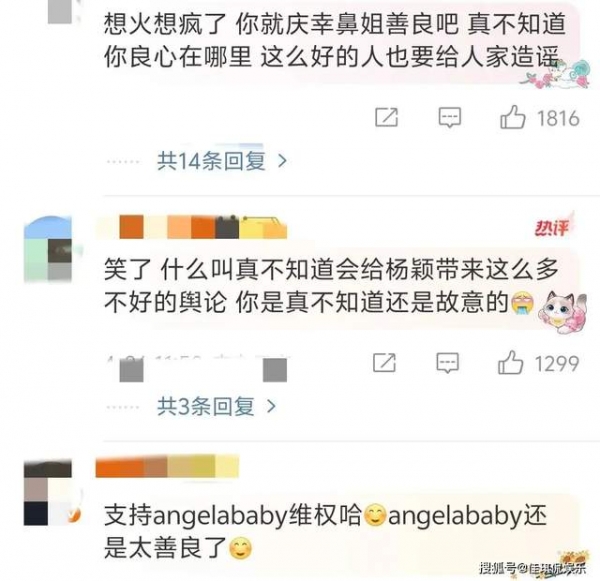Tap chevron next to 共14条回复
The width and height of the screenshot is (600, 581).
click(282, 161)
